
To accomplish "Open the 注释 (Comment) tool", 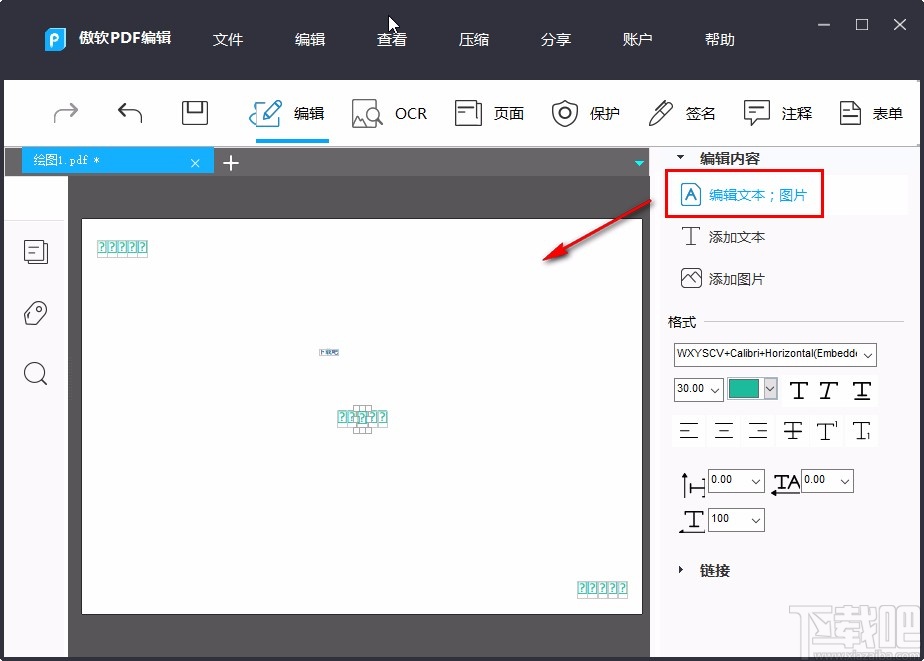I will click(778, 113).
